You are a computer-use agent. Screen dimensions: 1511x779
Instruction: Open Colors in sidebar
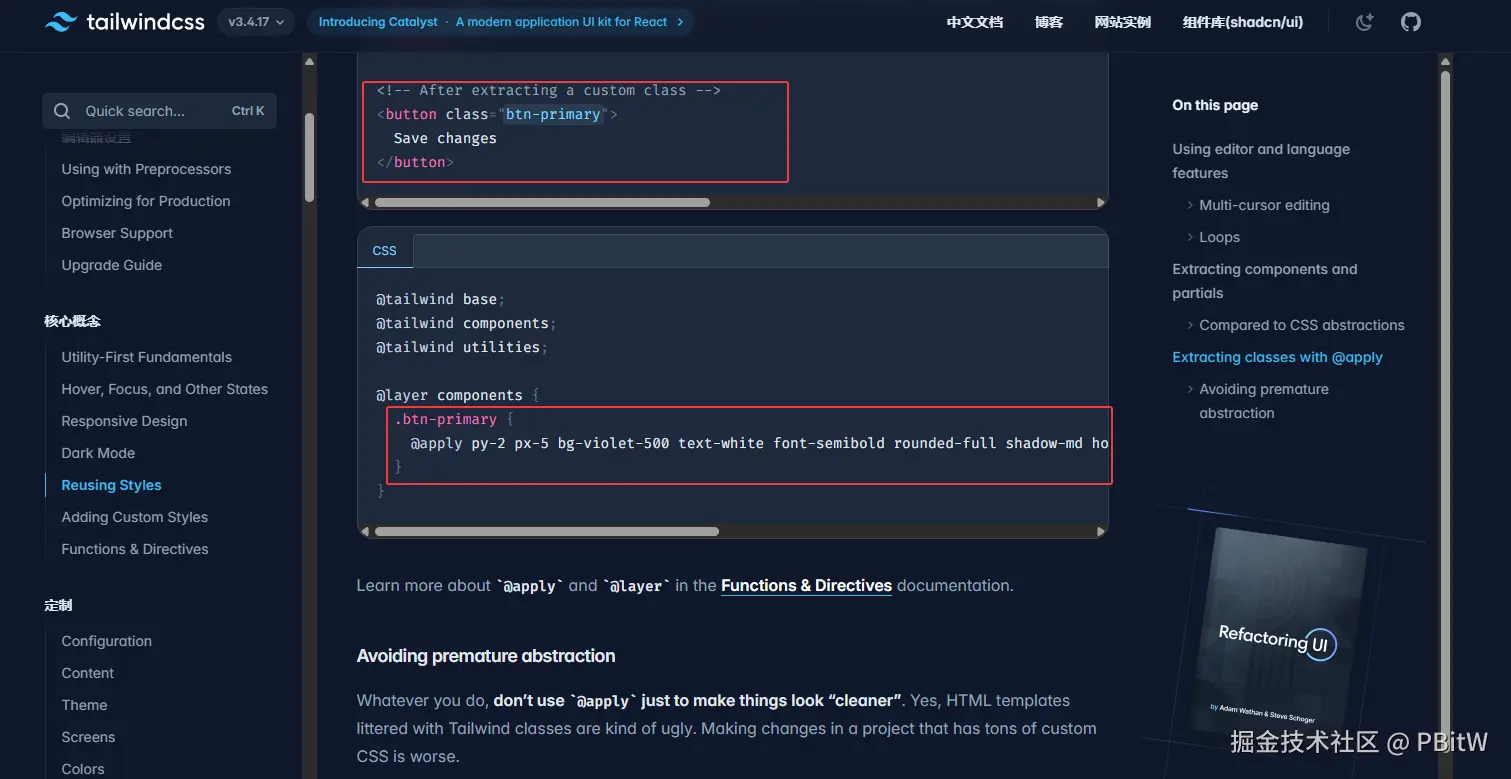(83, 769)
